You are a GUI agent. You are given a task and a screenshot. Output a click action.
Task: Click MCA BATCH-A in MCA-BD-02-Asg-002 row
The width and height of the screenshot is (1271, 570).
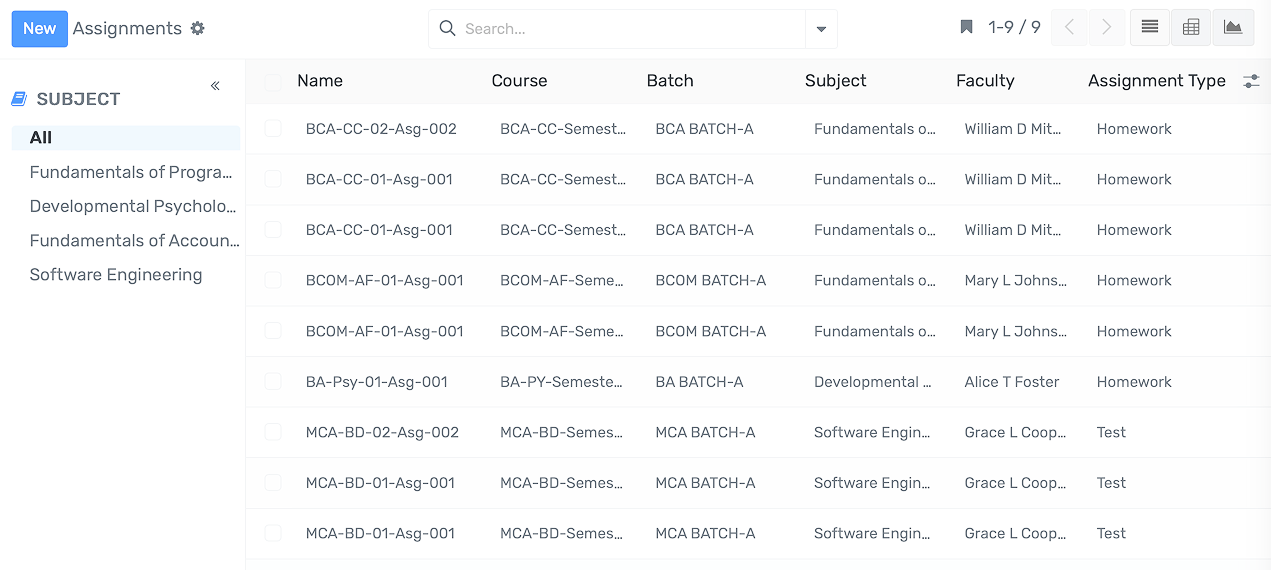pos(705,433)
